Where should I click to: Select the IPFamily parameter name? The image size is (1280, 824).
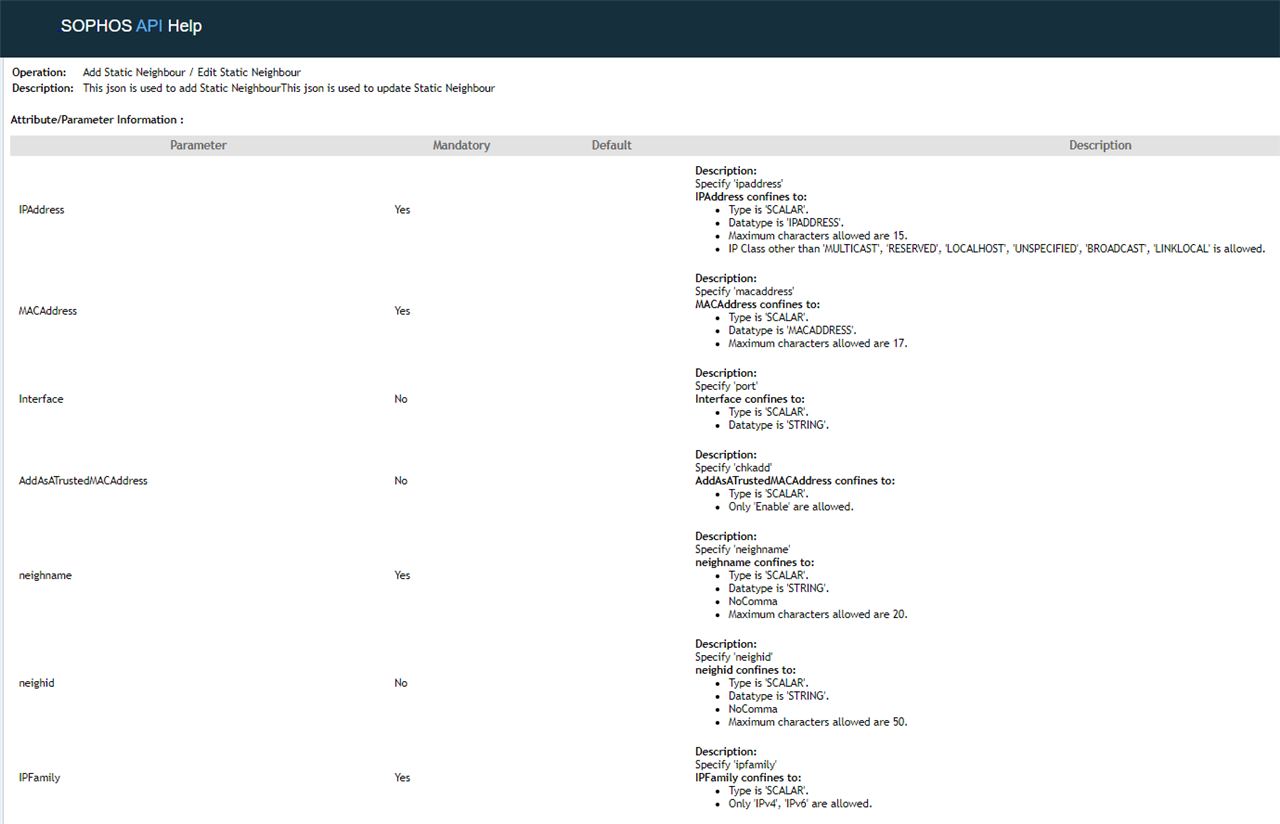40,778
